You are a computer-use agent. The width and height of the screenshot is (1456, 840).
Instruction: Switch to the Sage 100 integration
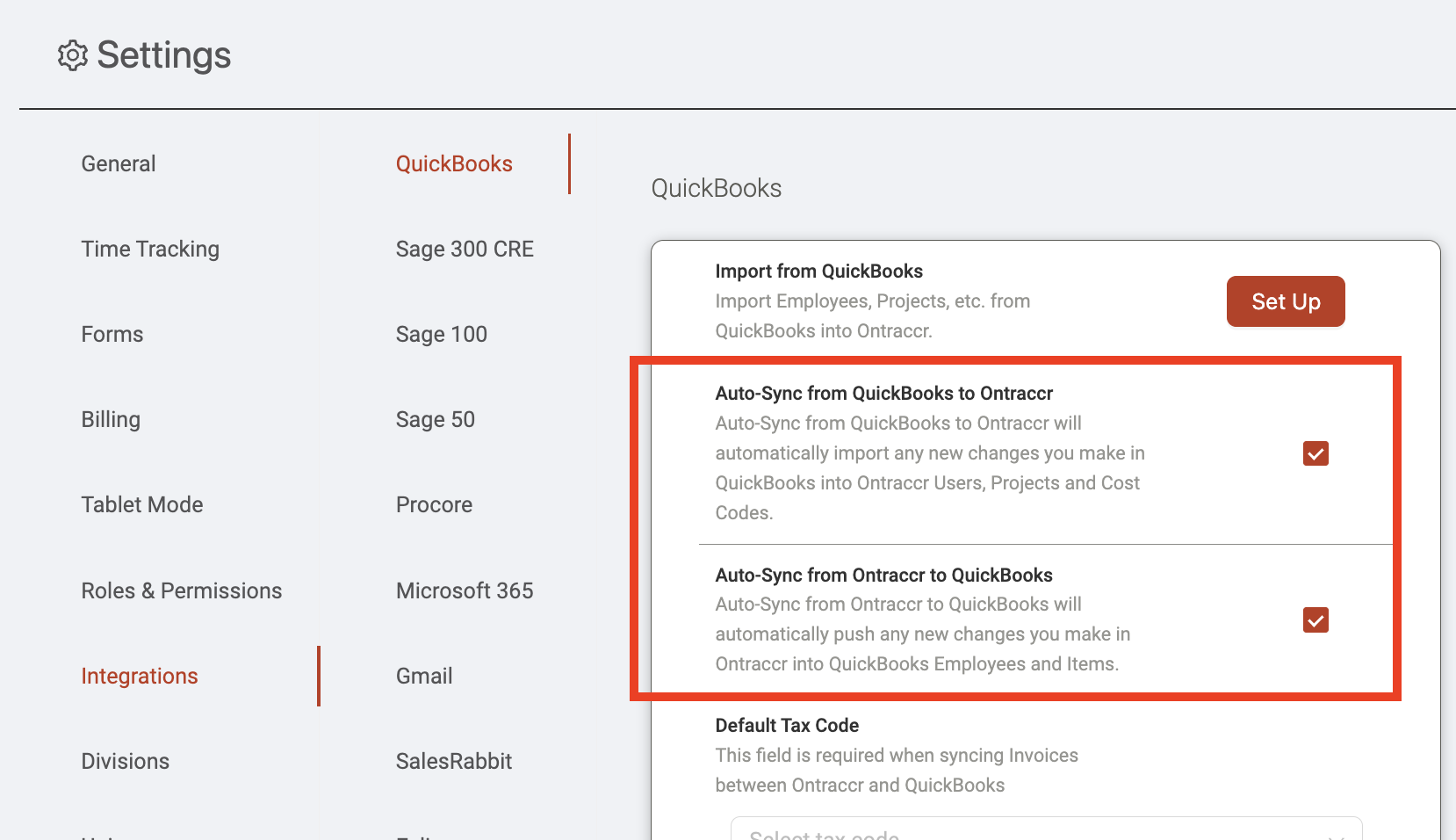tap(442, 334)
